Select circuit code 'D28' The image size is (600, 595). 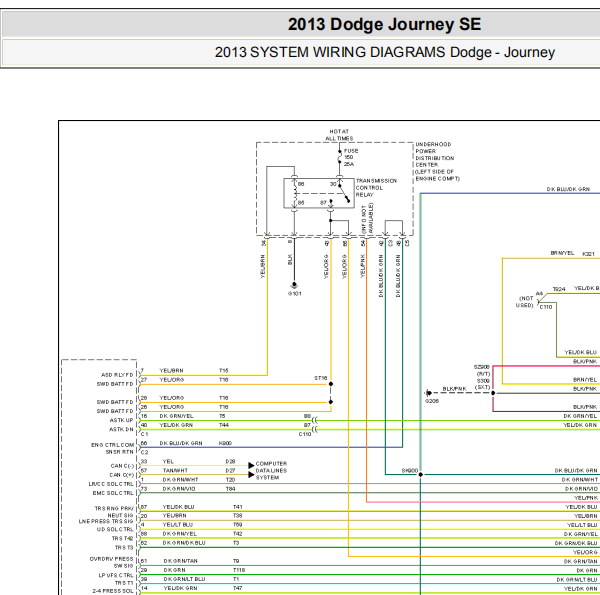230,461
